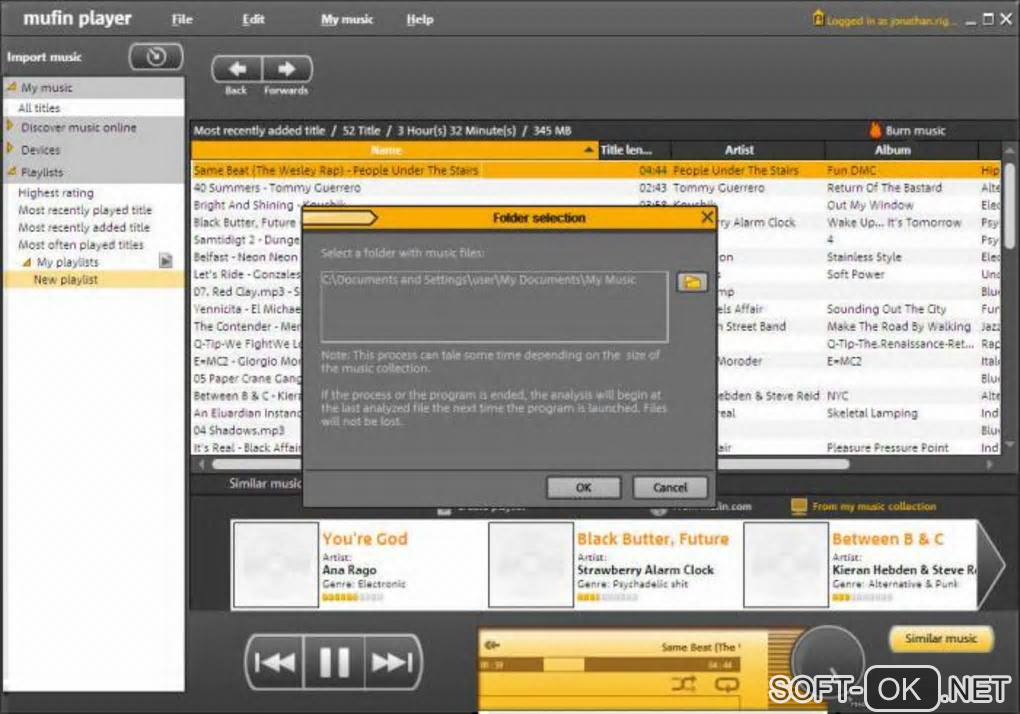Click album Pleasure Pressure Point
1020x714 pixels.
(x=887, y=447)
